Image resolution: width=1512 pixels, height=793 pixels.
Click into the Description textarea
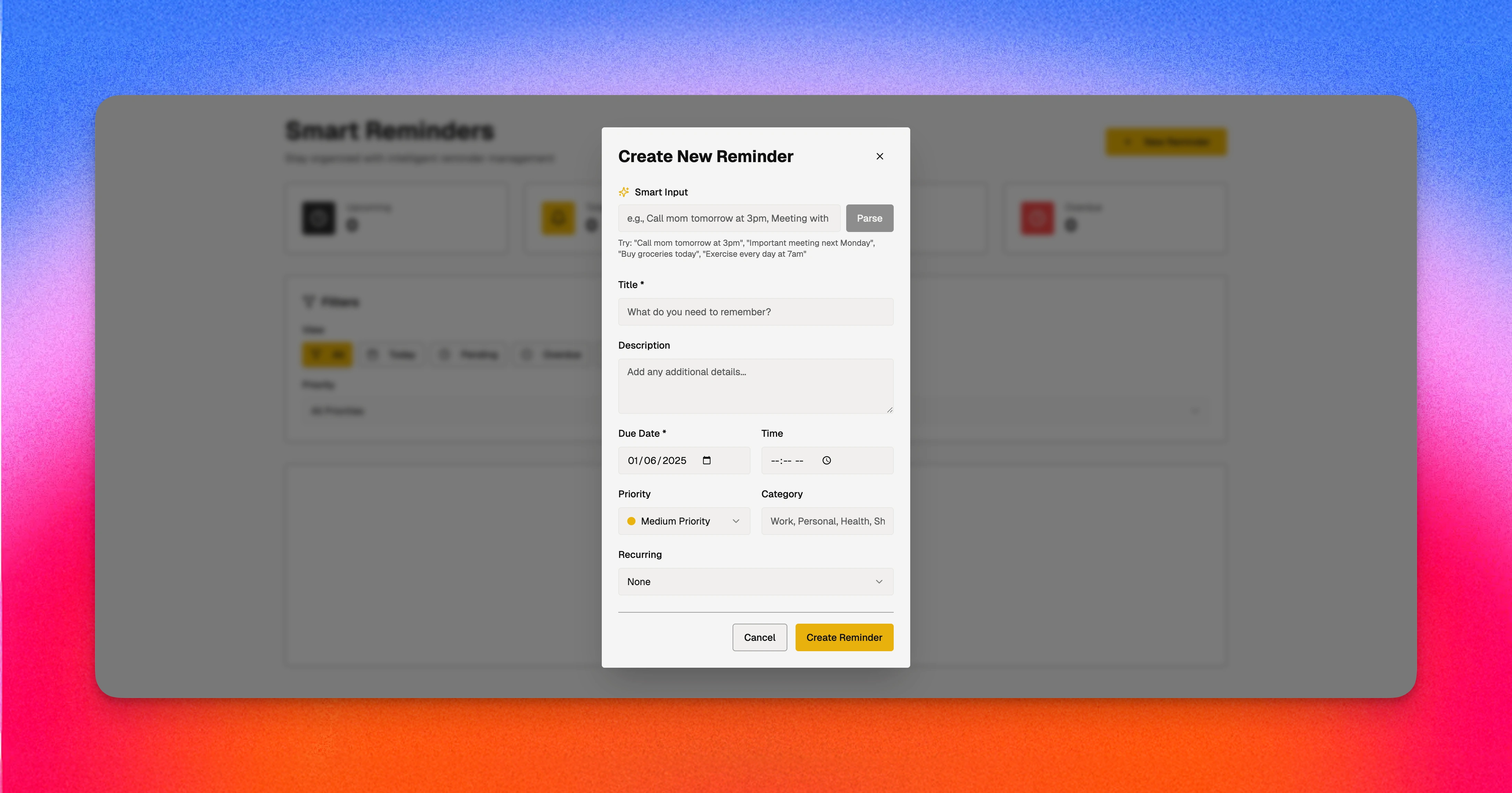point(755,385)
